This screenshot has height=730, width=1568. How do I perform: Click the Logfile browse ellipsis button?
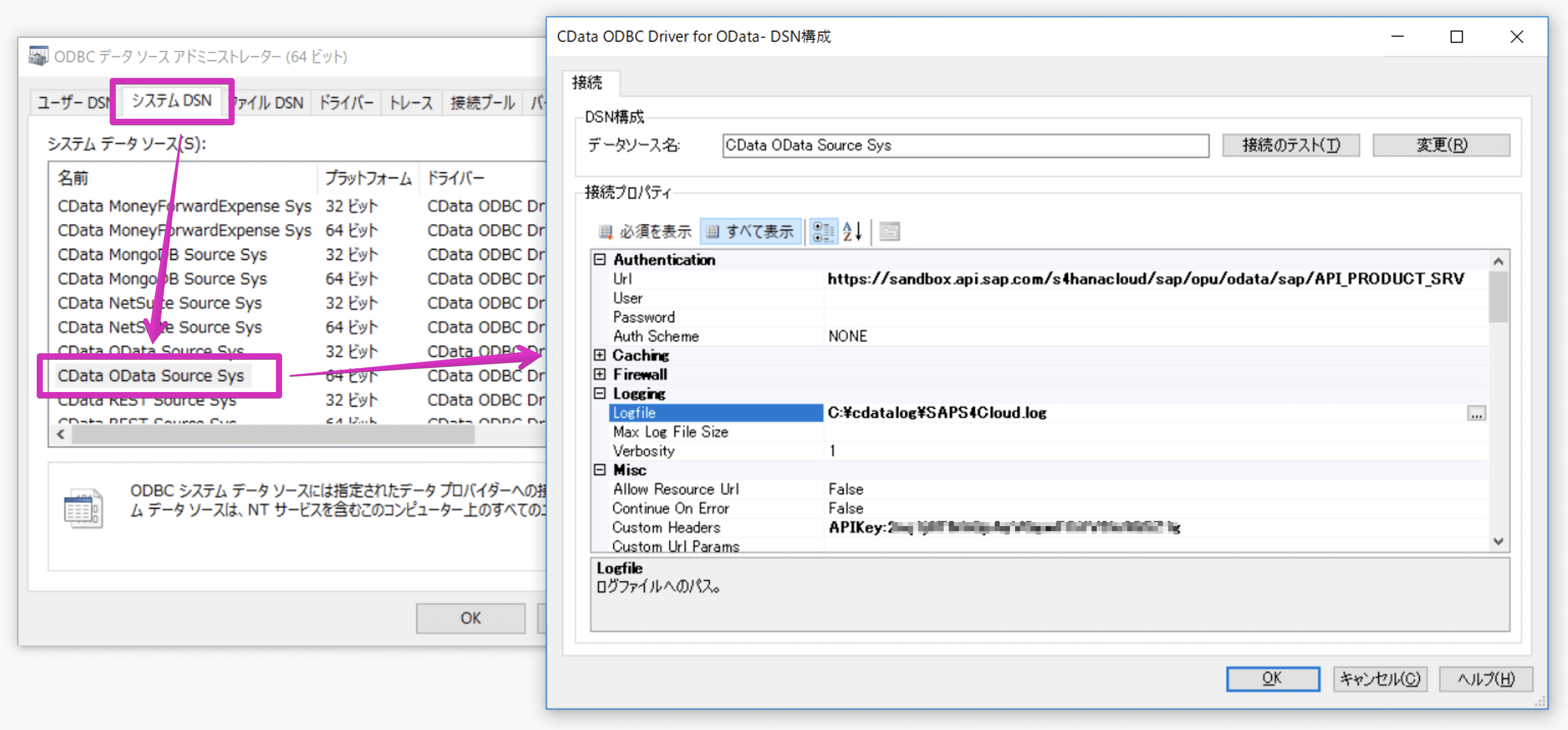1476,414
